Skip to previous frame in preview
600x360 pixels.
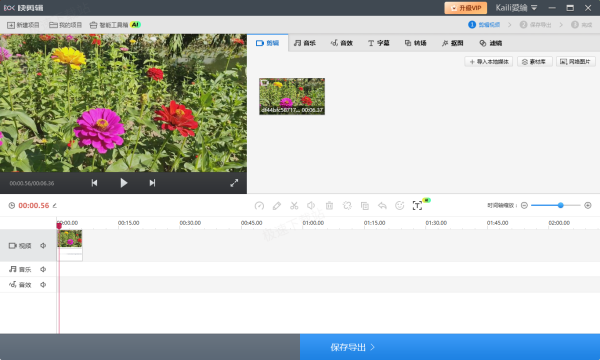94,183
